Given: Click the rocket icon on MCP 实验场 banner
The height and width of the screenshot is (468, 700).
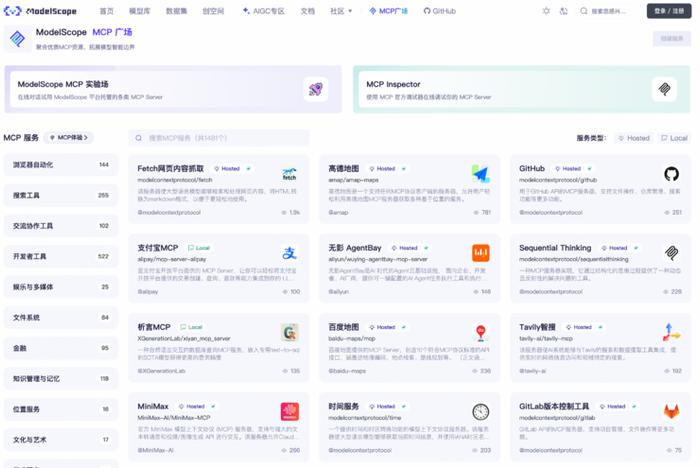Looking at the screenshot, I should [316, 89].
